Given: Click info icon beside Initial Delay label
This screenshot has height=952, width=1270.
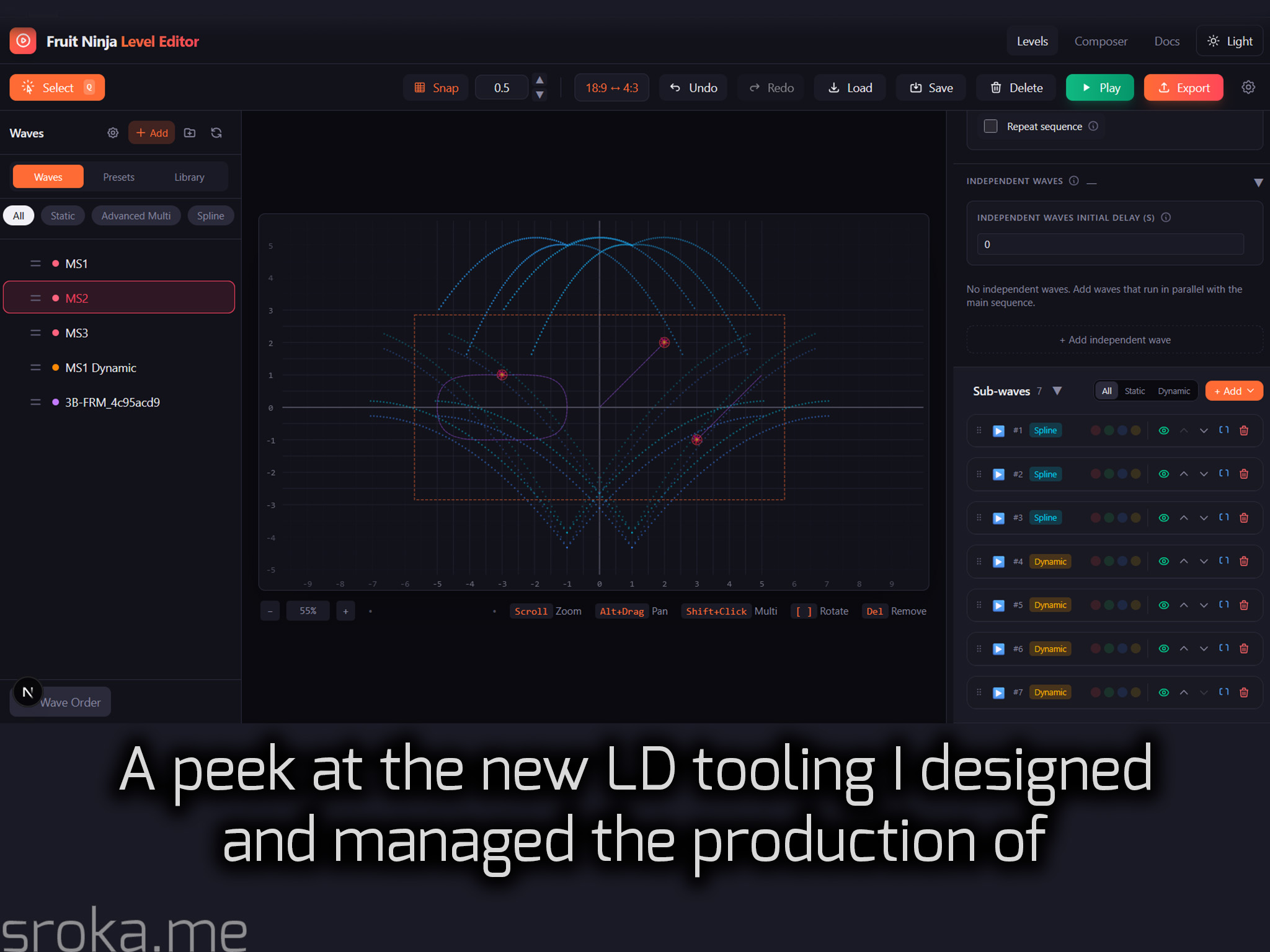Looking at the screenshot, I should click(1166, 218).
